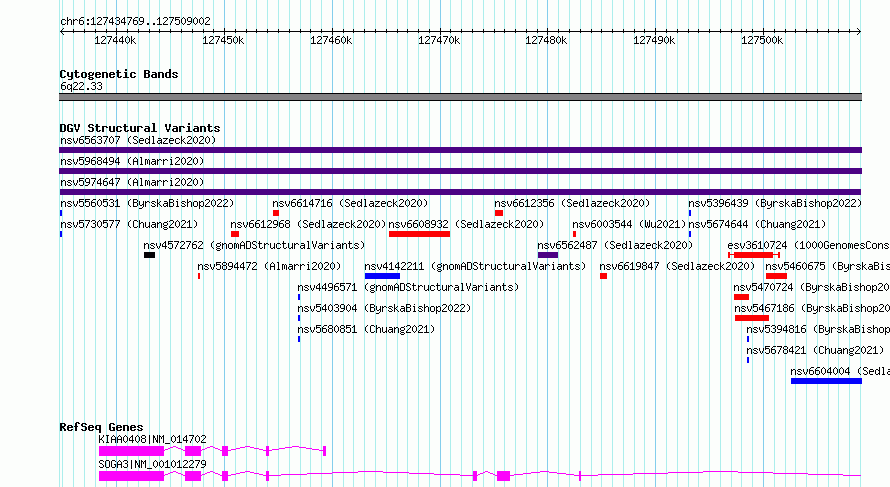Open the nsv4572762 (gnomADStructuralVariants) label
The height and width of the screenshot is (487, 890).
tap(254, 245)
